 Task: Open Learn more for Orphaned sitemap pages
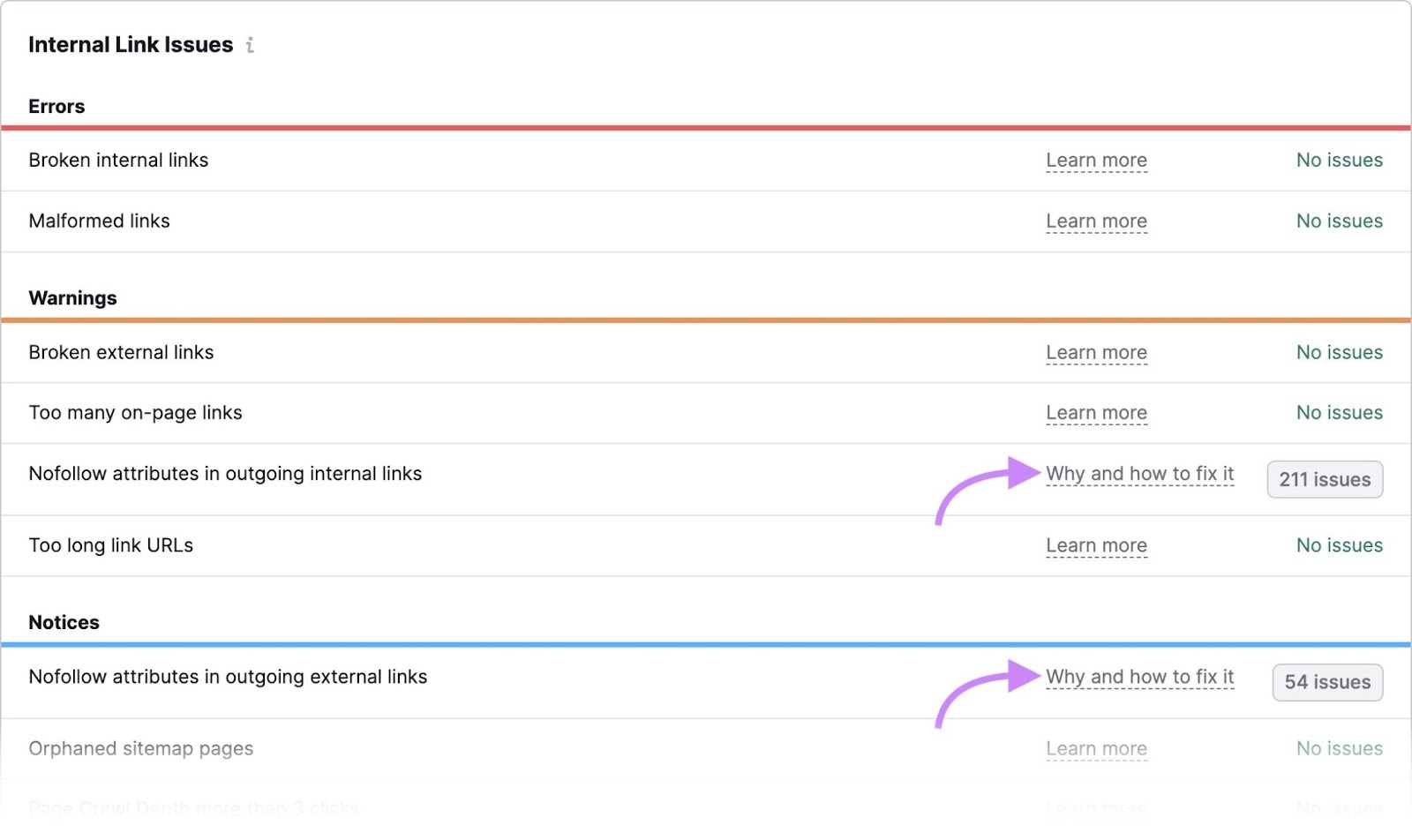(1096, 747)
